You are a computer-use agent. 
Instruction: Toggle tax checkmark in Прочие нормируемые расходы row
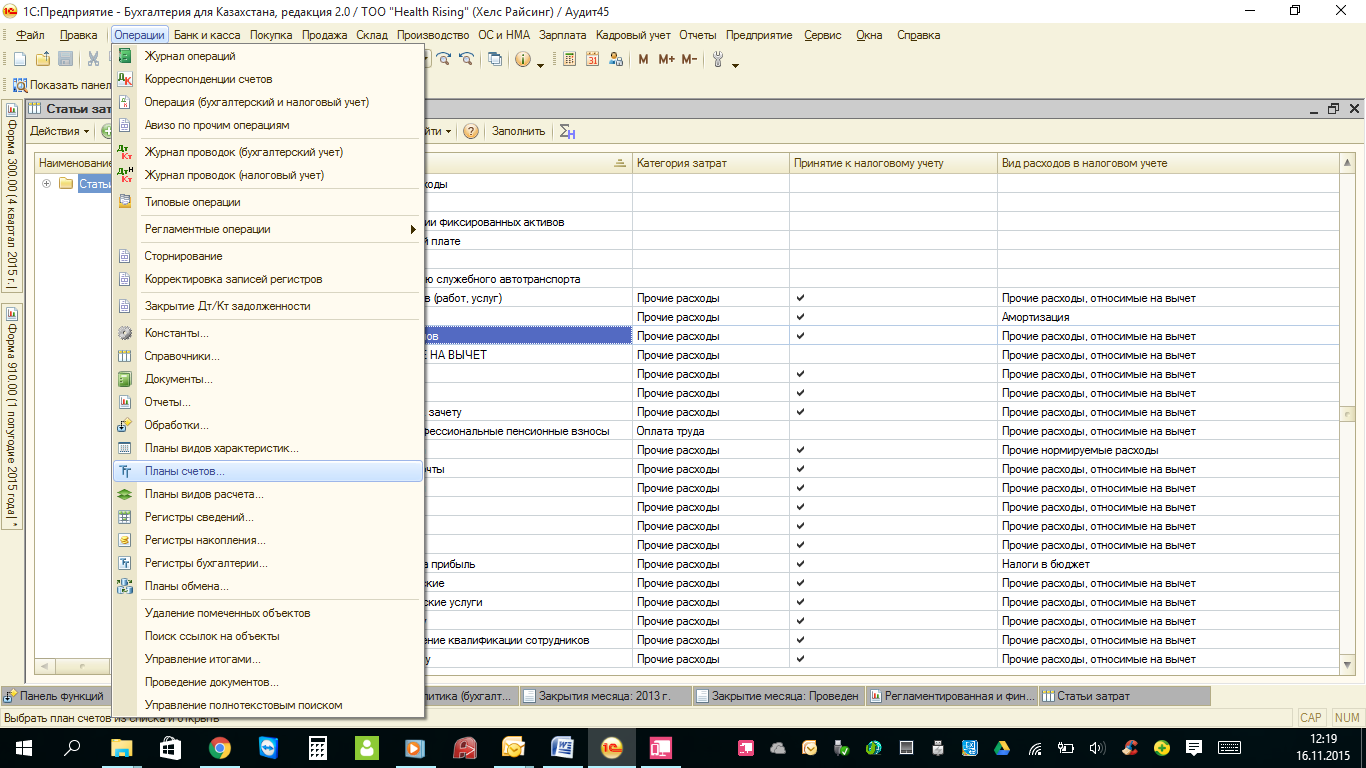tap(801, 450)
